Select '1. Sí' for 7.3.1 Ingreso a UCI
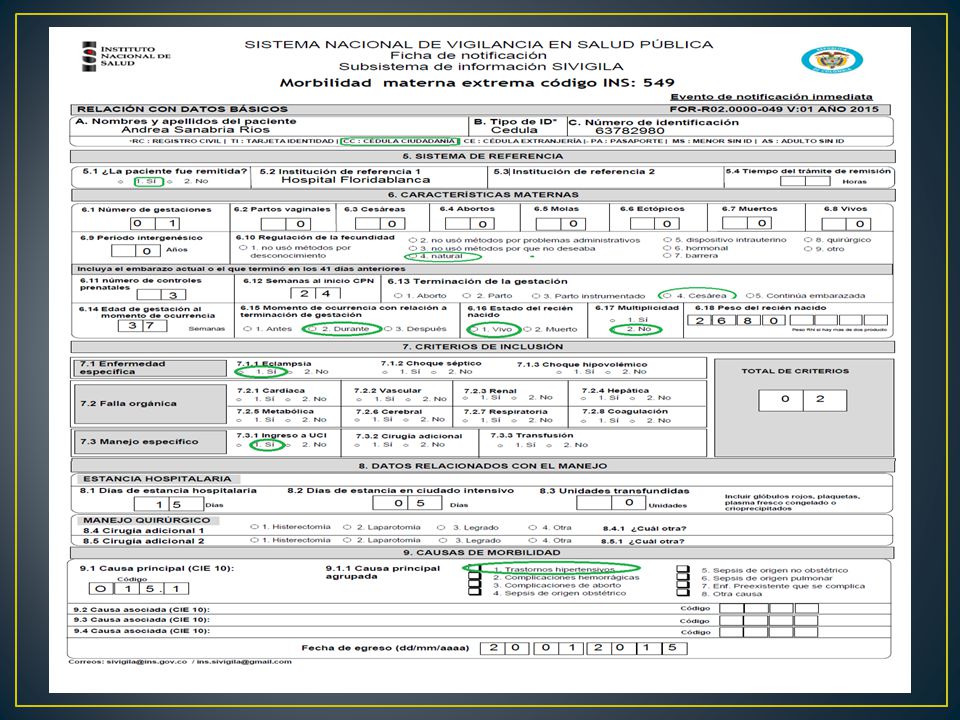 coord(241,445)
